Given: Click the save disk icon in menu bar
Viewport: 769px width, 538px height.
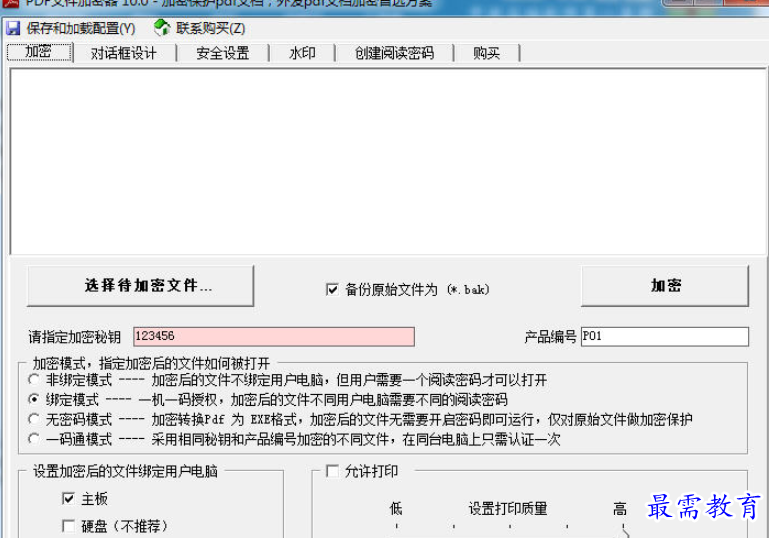Looking at the screenshot, I should (x=13, y=28).
